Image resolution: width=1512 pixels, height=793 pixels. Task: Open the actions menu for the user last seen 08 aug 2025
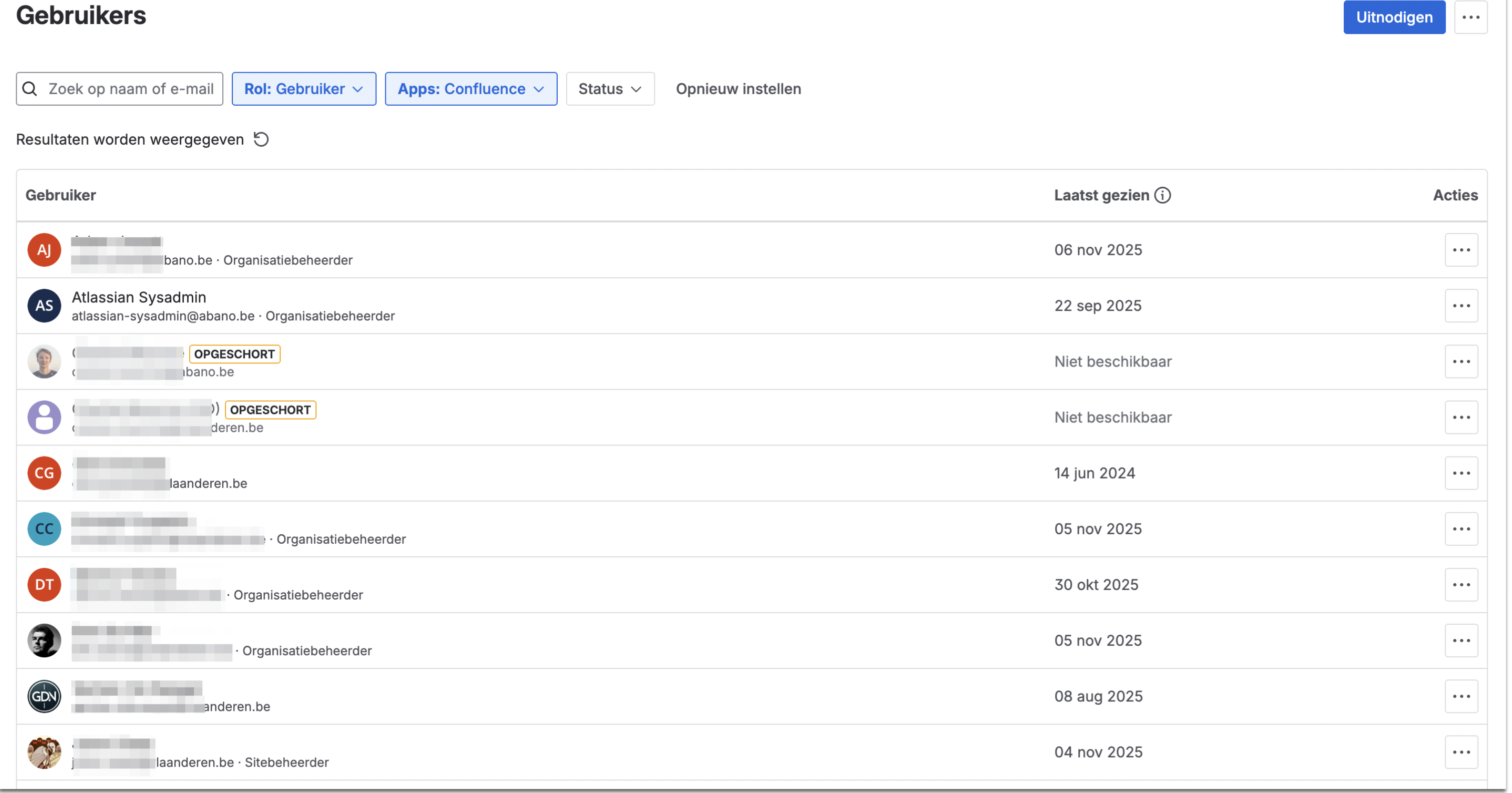[1461, 696]
